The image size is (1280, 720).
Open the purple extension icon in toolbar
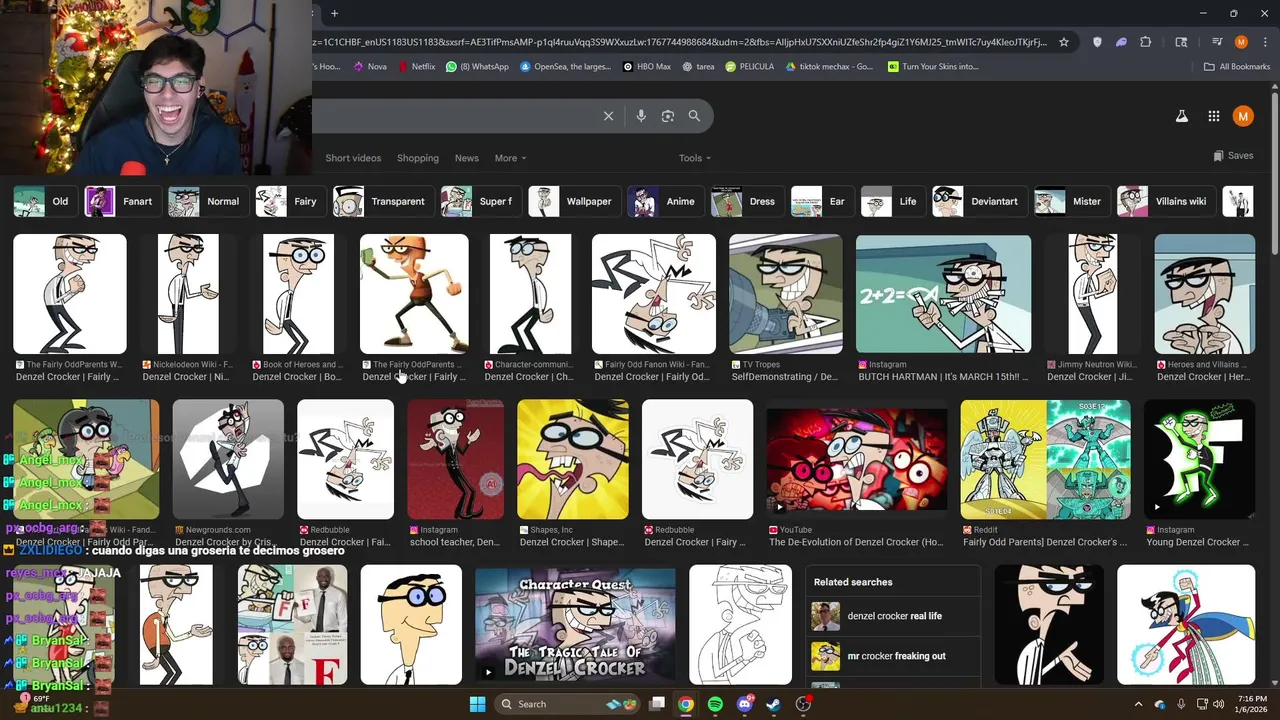(1121, 42)
